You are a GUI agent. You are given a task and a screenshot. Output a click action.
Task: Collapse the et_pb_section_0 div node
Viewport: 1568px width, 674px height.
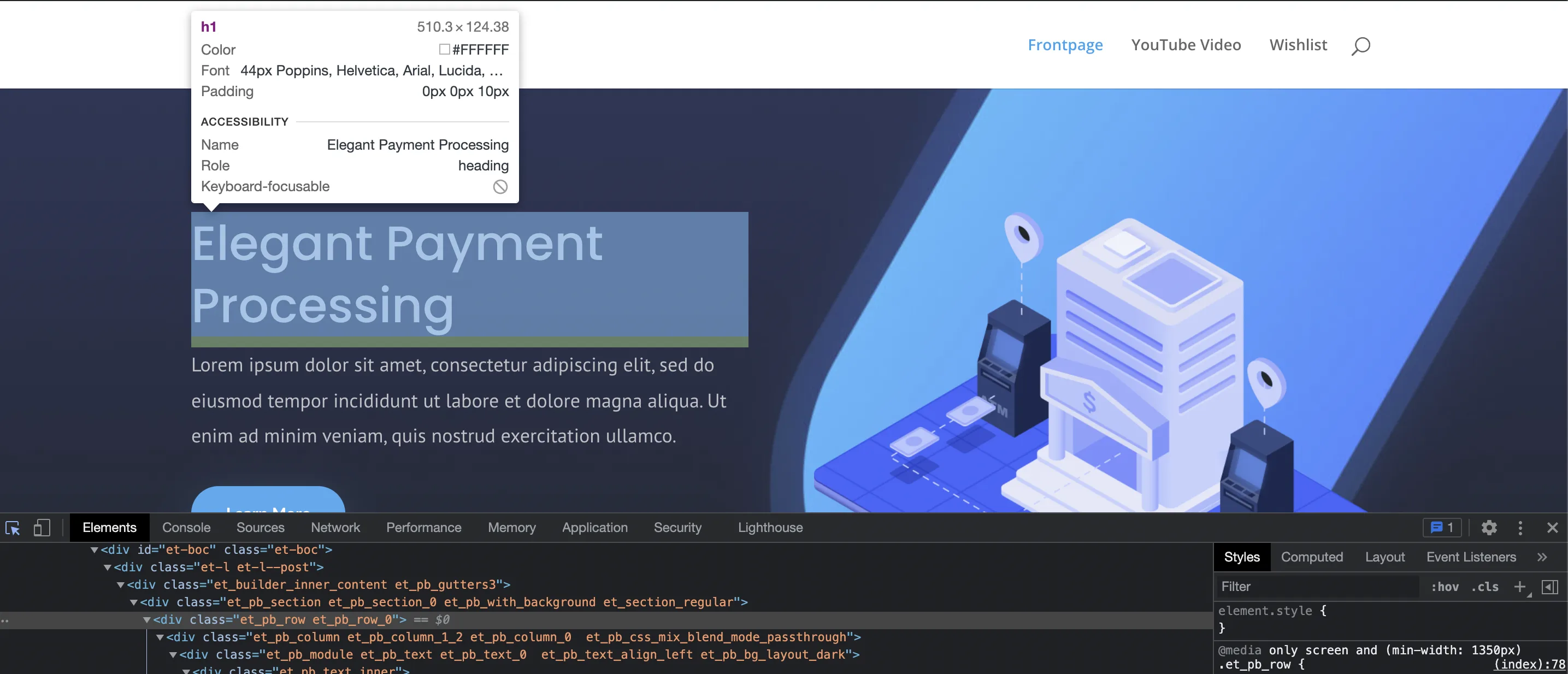[134, 602]
